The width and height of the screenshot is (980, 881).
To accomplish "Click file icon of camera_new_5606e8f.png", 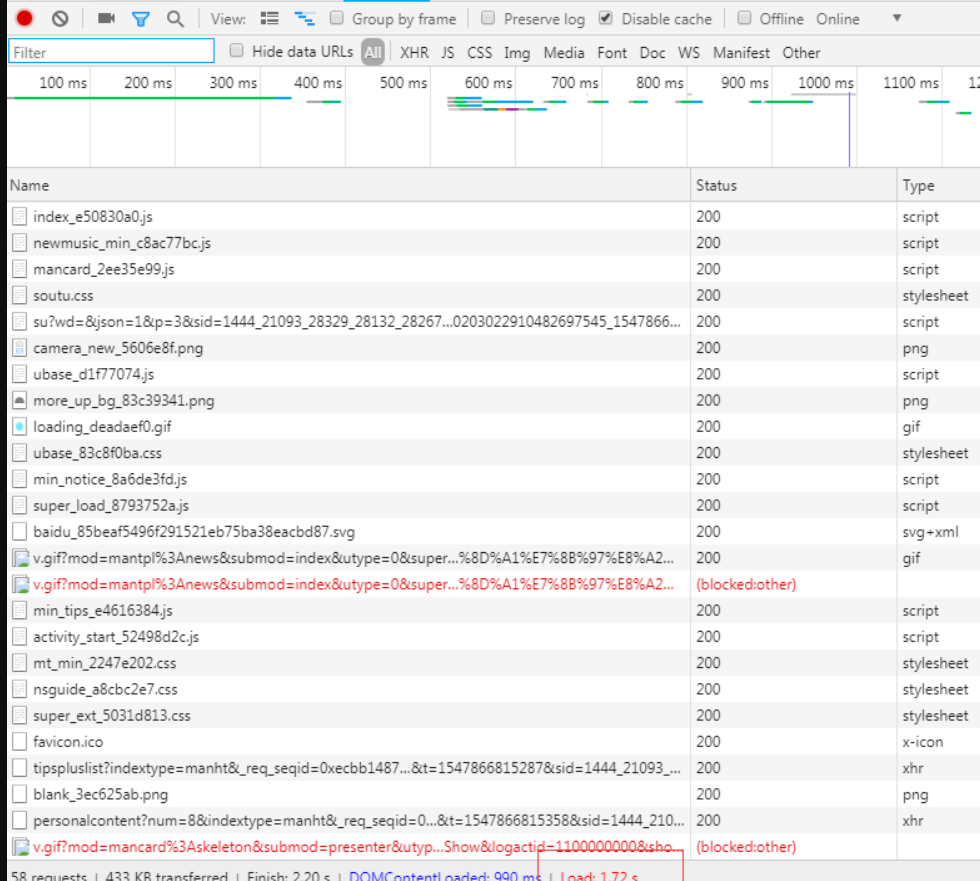I will 20,348.
